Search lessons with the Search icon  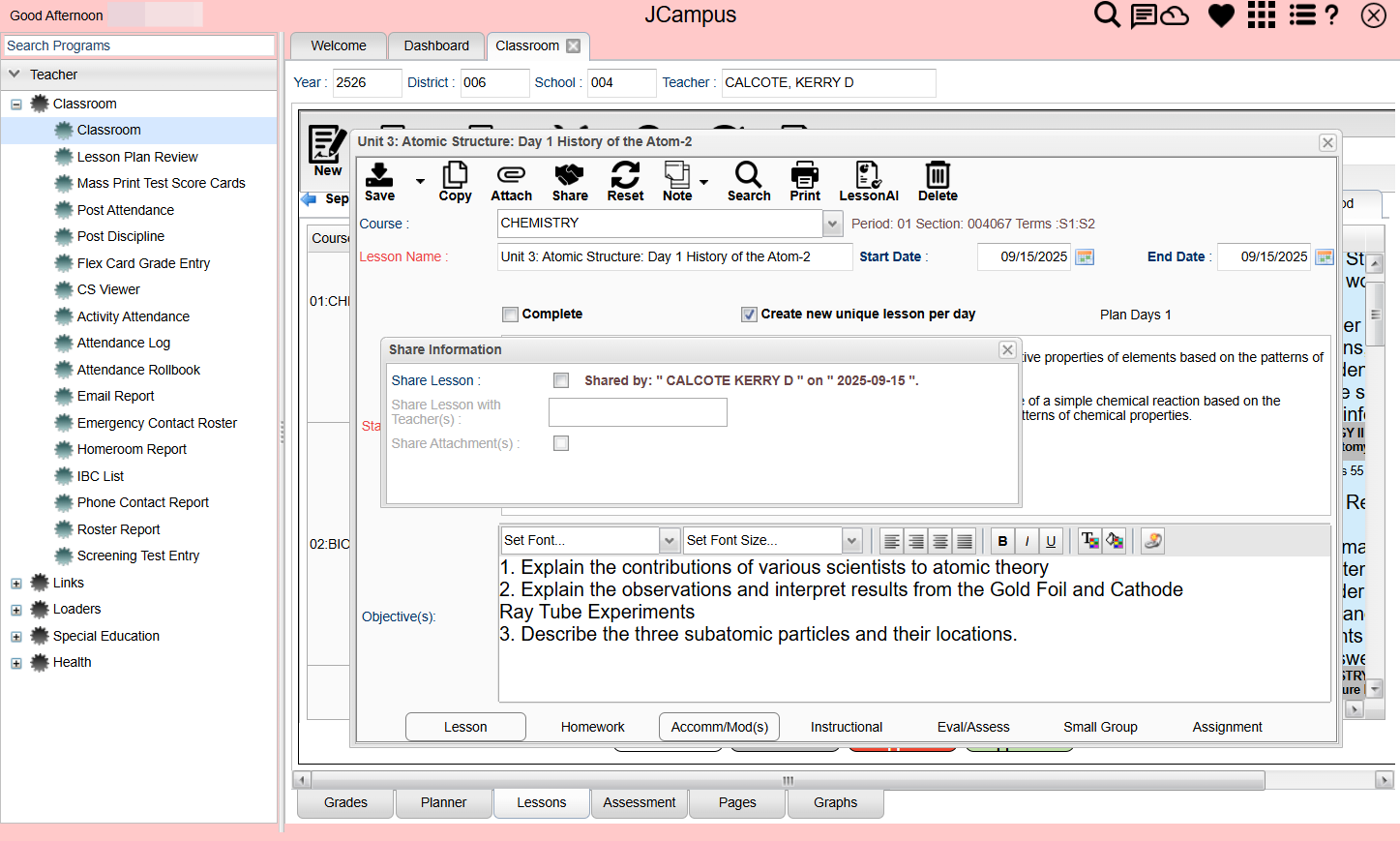pos(749,181)
